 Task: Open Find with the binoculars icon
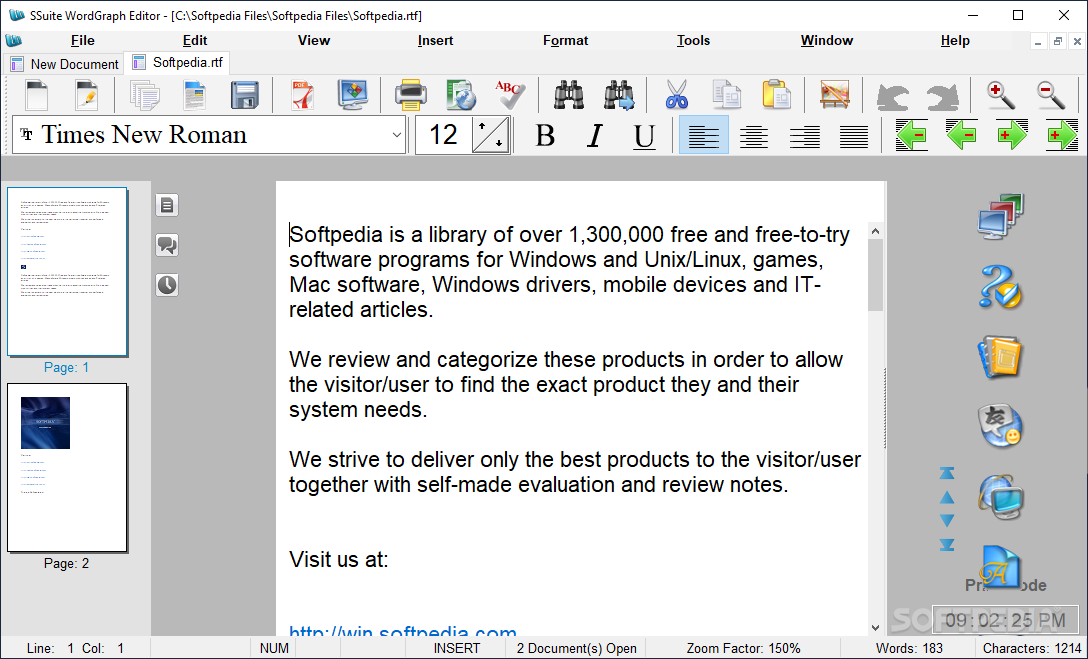click(x=568, y=95)
